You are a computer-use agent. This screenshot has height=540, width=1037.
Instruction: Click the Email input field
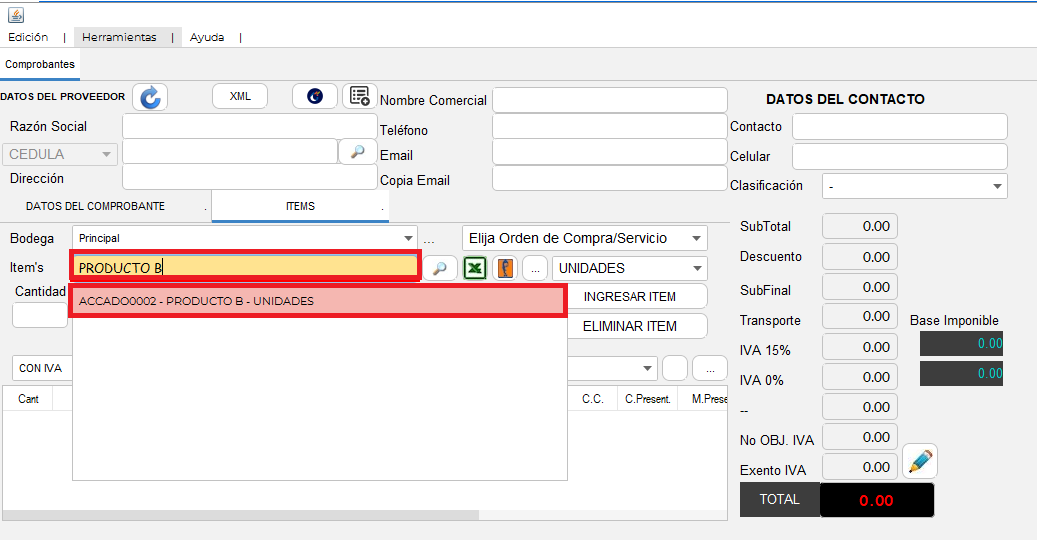[610, 151]
